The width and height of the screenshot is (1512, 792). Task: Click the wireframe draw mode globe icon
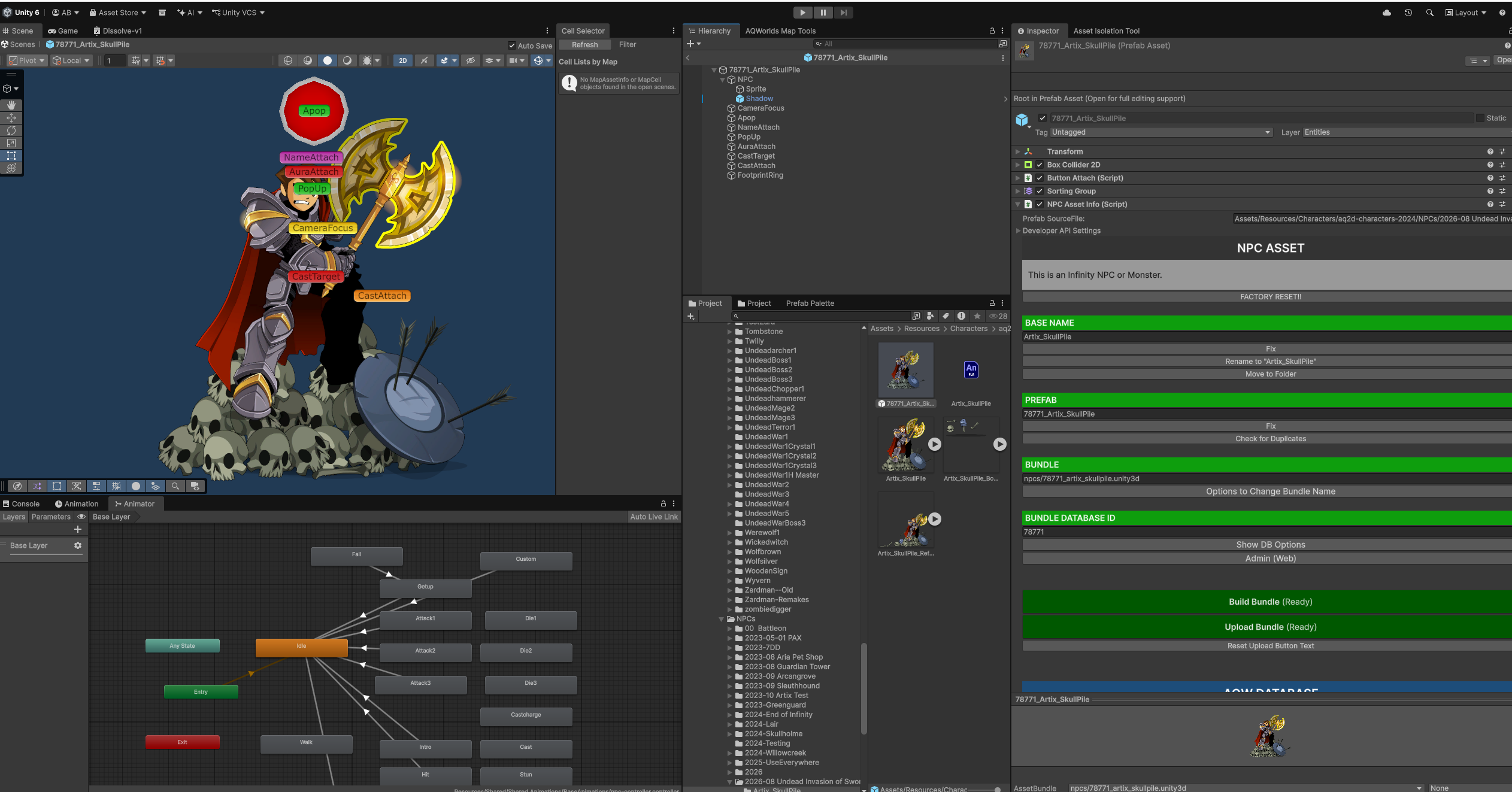(288, 60)
